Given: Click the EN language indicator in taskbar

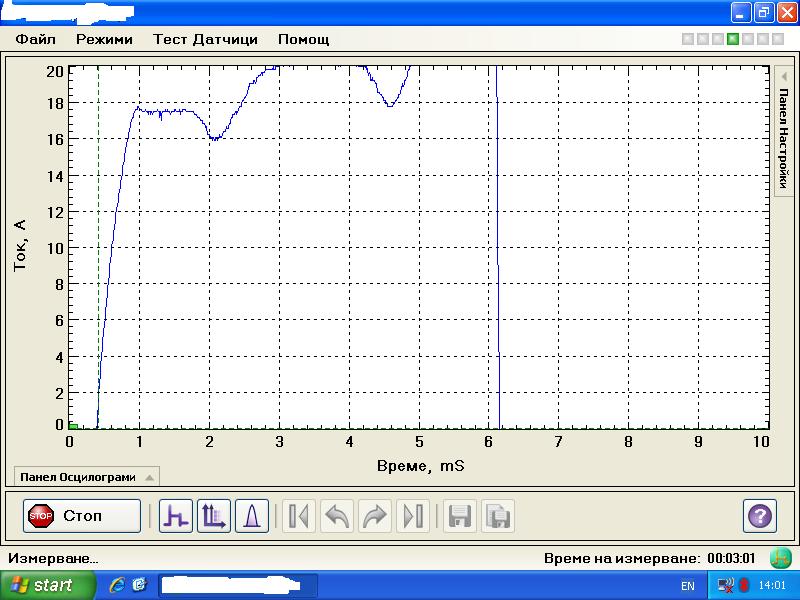Looking at the screenshot, I should click(x=688, y=585).
